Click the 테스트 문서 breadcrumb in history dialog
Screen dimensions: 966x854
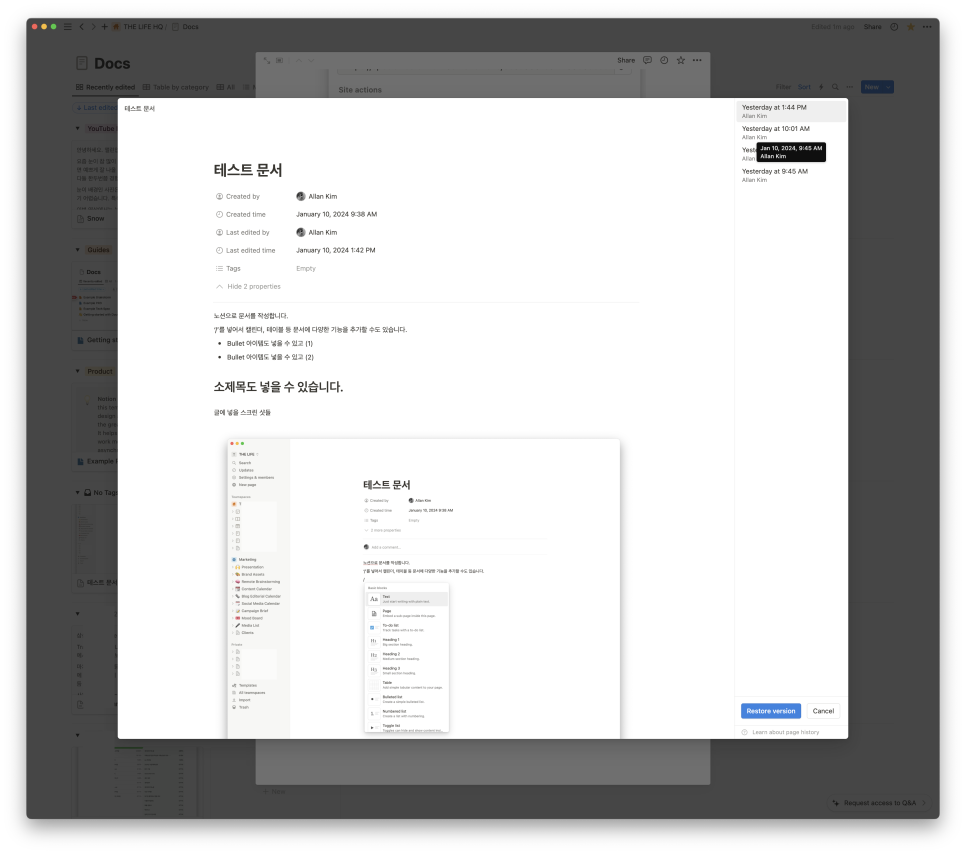click(140, 108)
